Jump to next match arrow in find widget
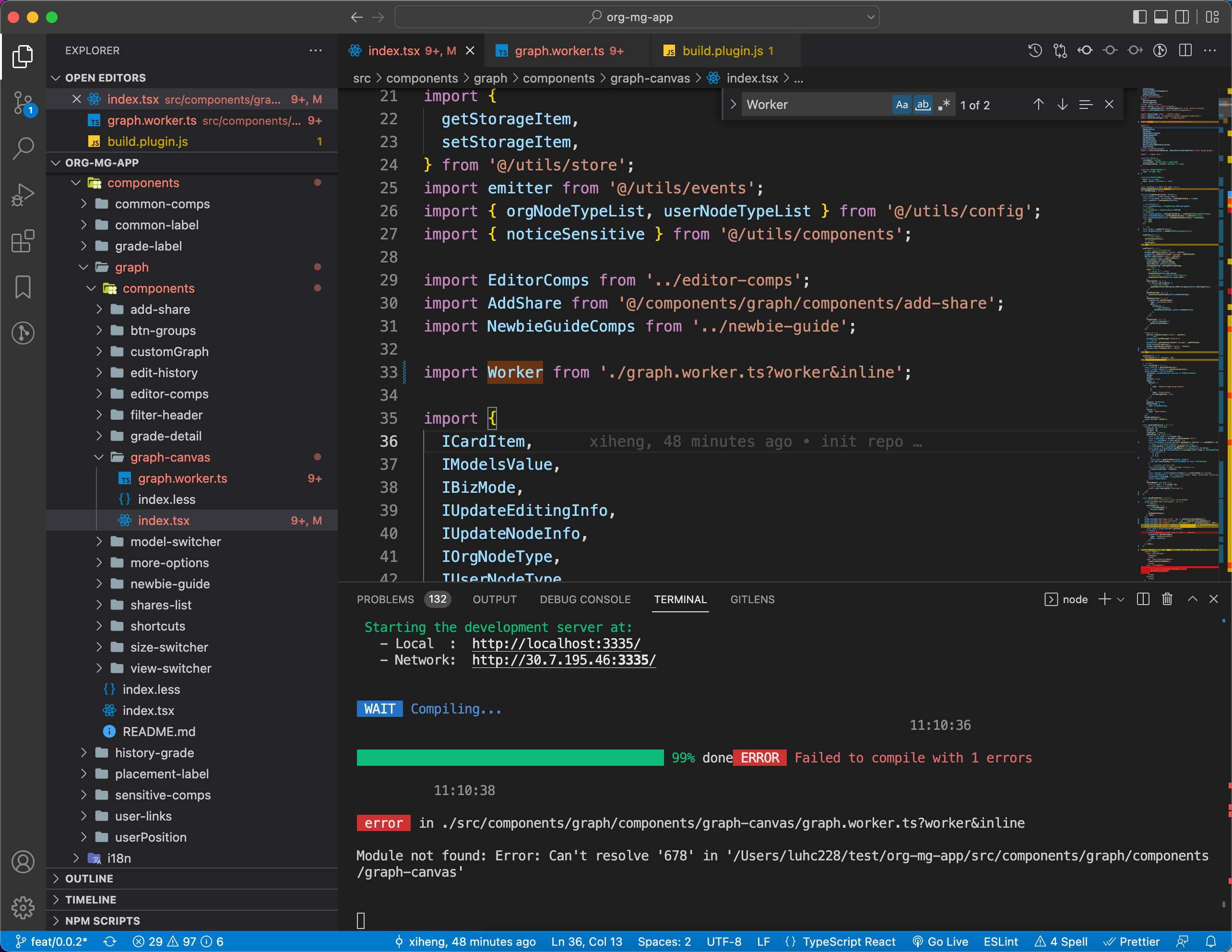Viewport: 1232px width, 952px height. (1062, 105)
